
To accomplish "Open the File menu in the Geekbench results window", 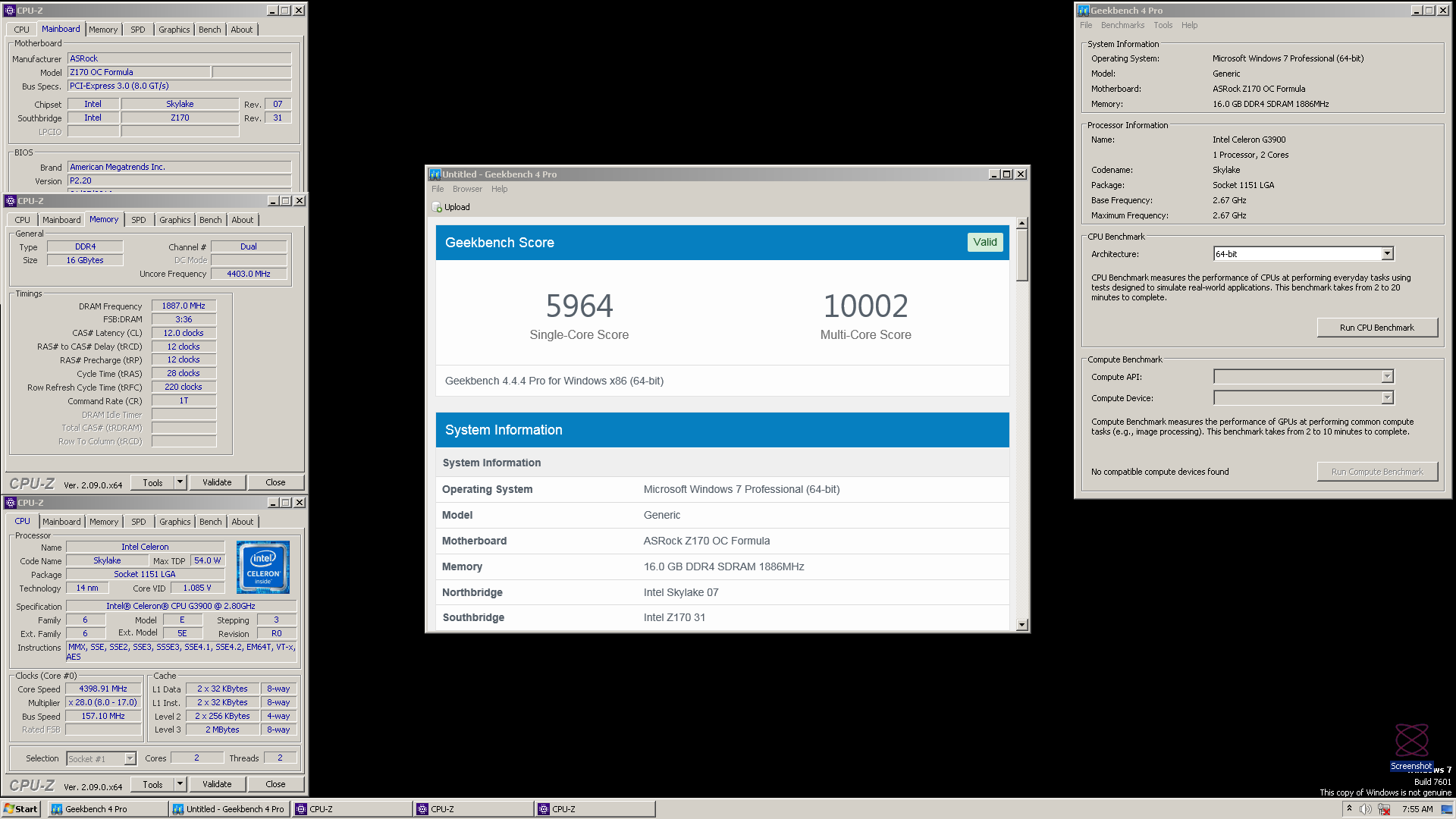I will (438, 189).
